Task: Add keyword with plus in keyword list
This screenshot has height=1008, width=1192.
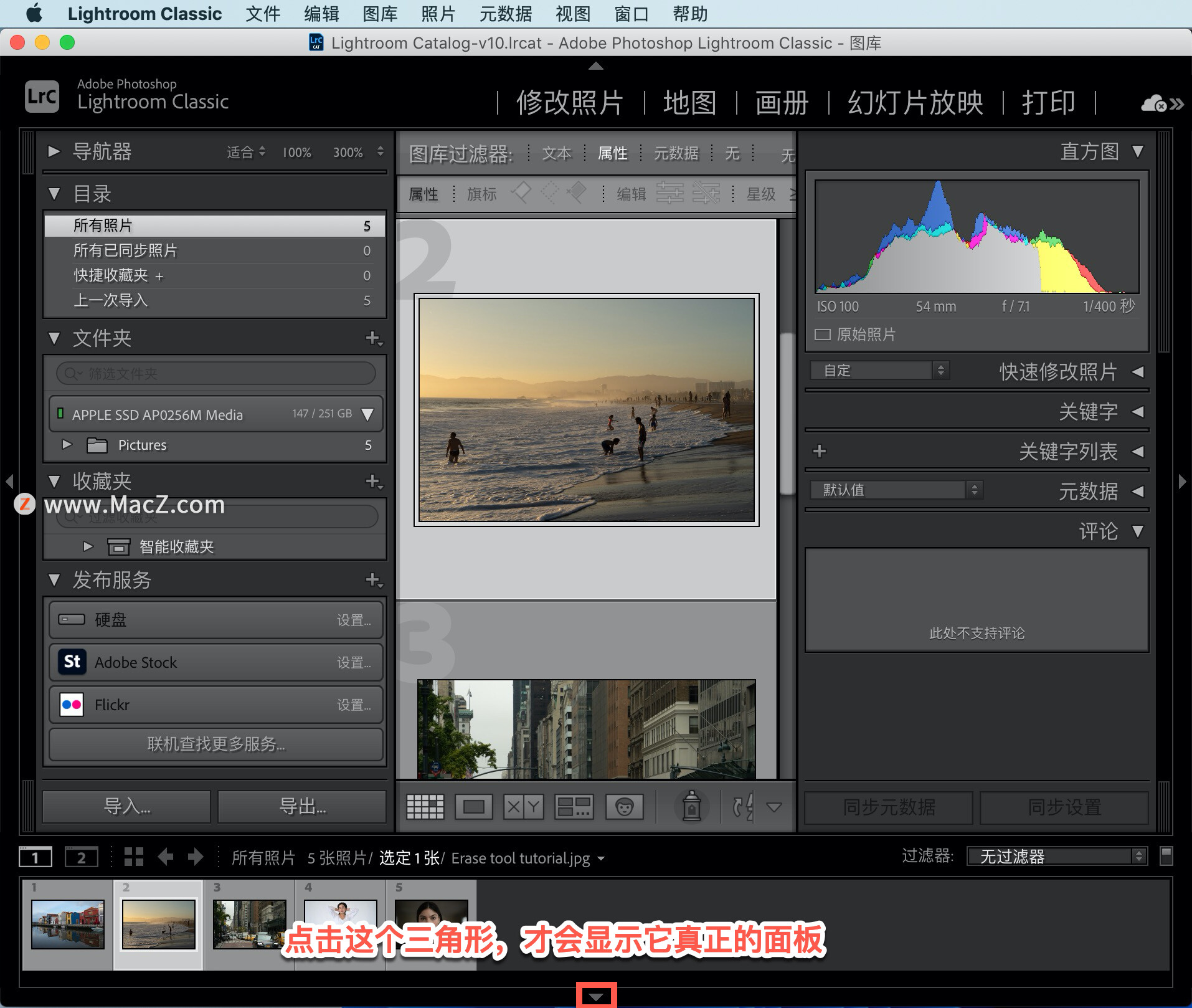Action: coord(820,451)
